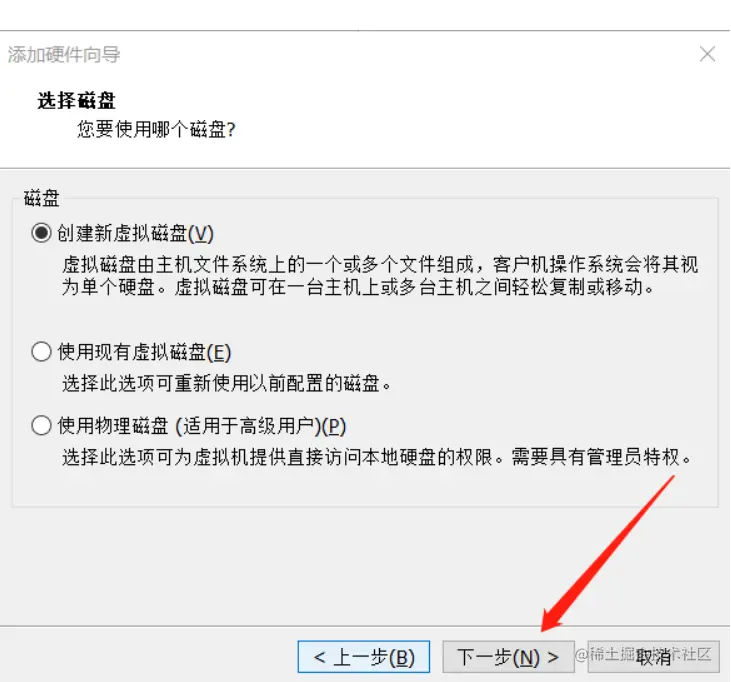
Task: Choose the 使用现有虚拟磁盘(E) radio circle
Action: [x=41, y=351]
